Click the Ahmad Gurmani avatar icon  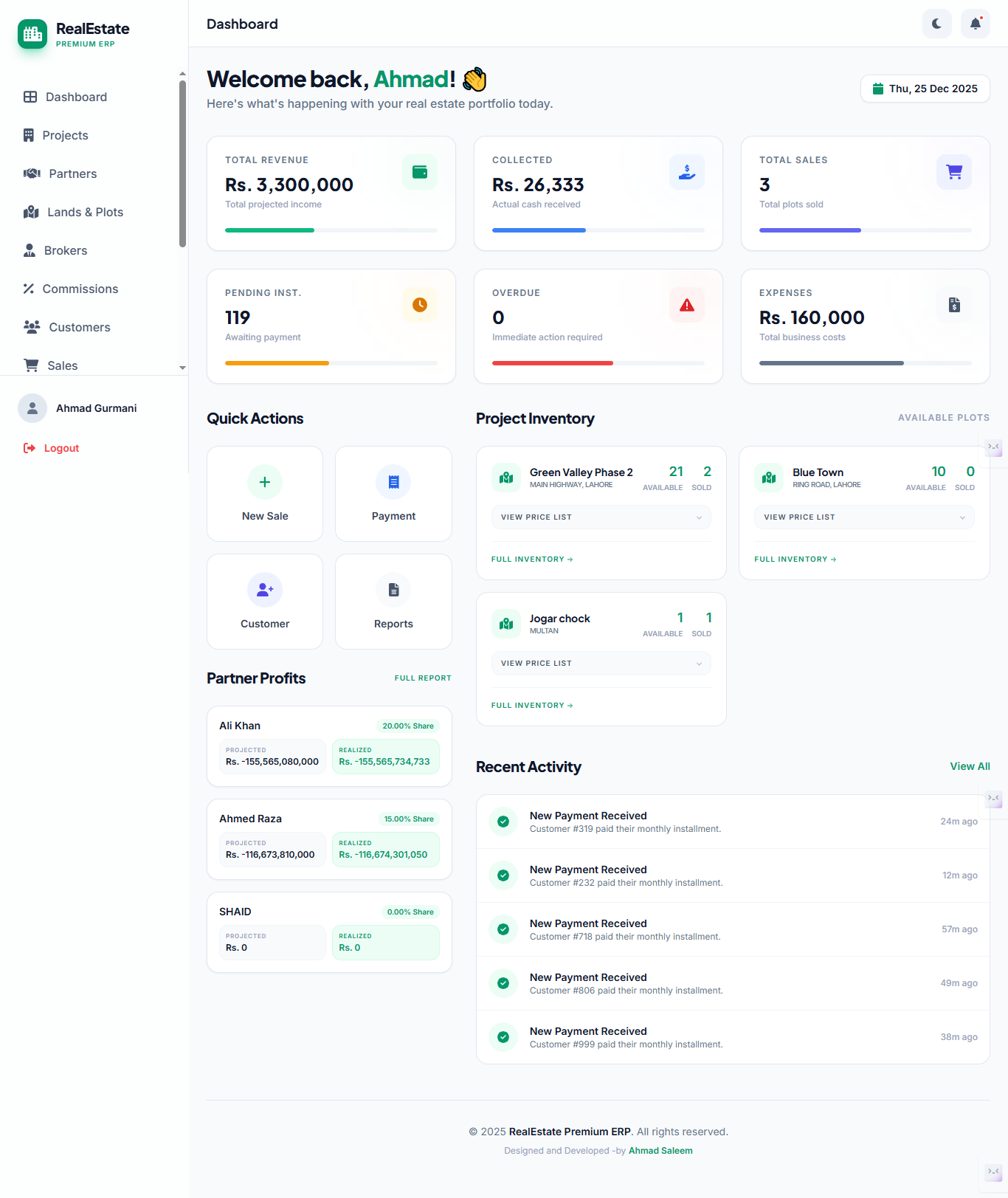[x=32, y=408]
